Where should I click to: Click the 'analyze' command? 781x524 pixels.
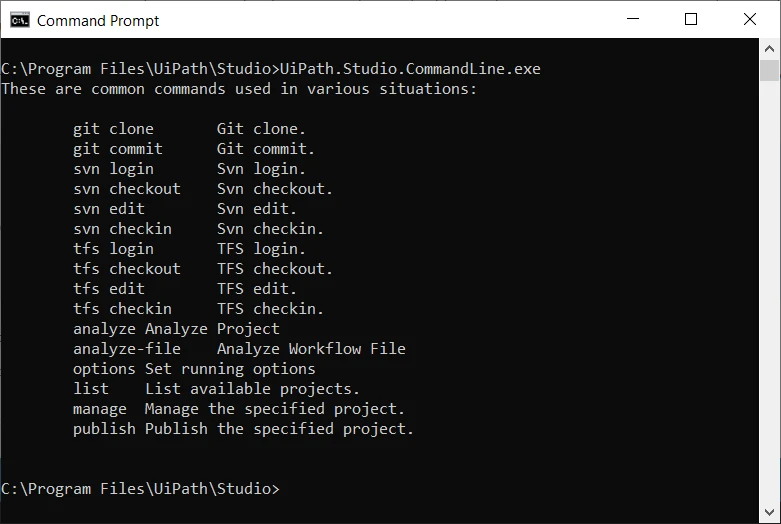[x=104, y=329]
